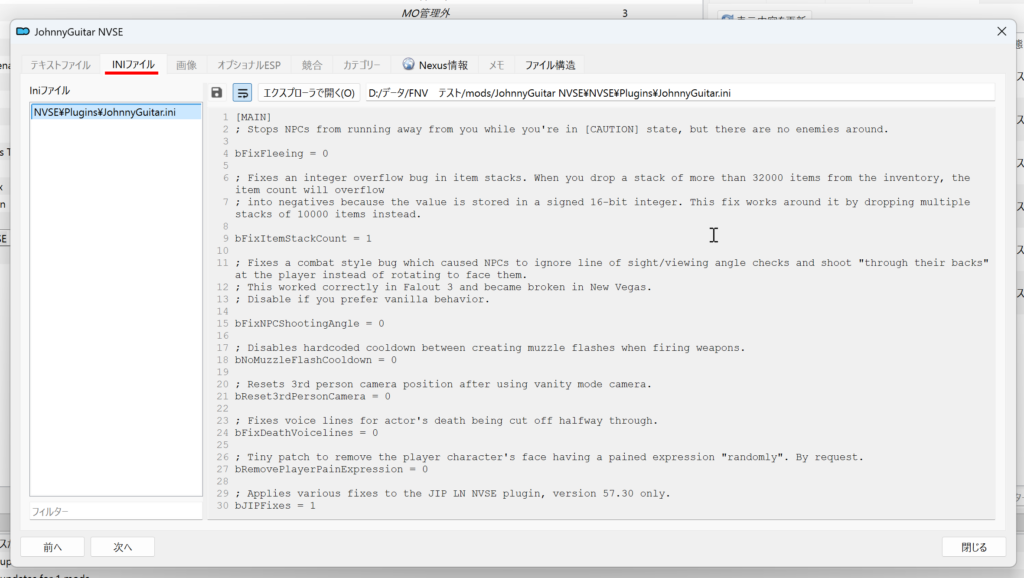This screenshot has height=578, width=1024.
Task: Click the save file icon
Action: [217, 93]
